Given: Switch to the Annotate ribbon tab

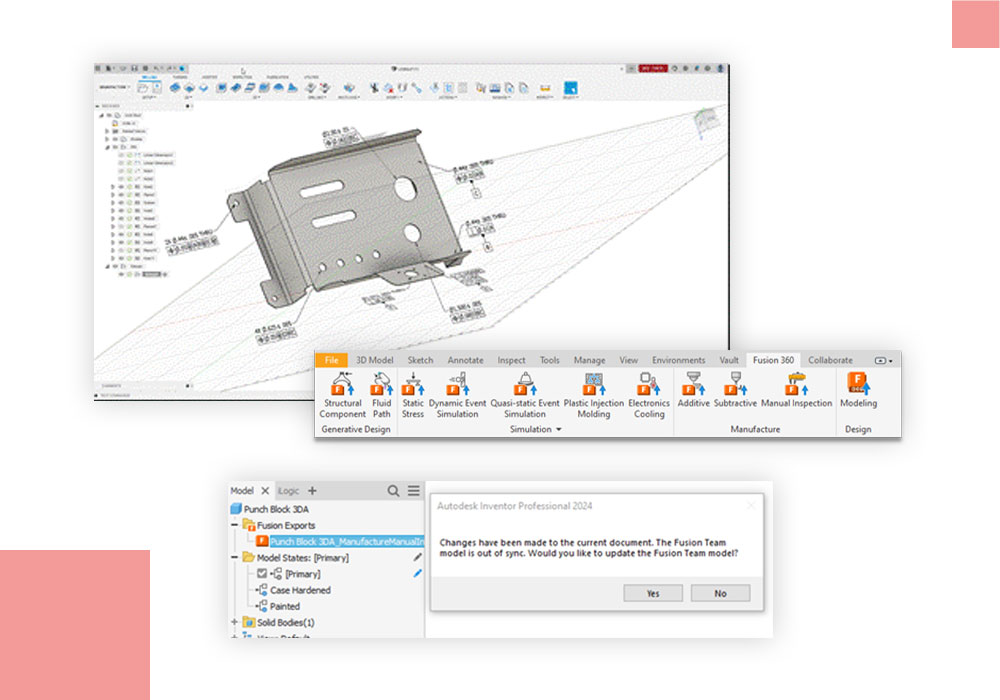Looking at the screenshot, I should tap(465, 360).
